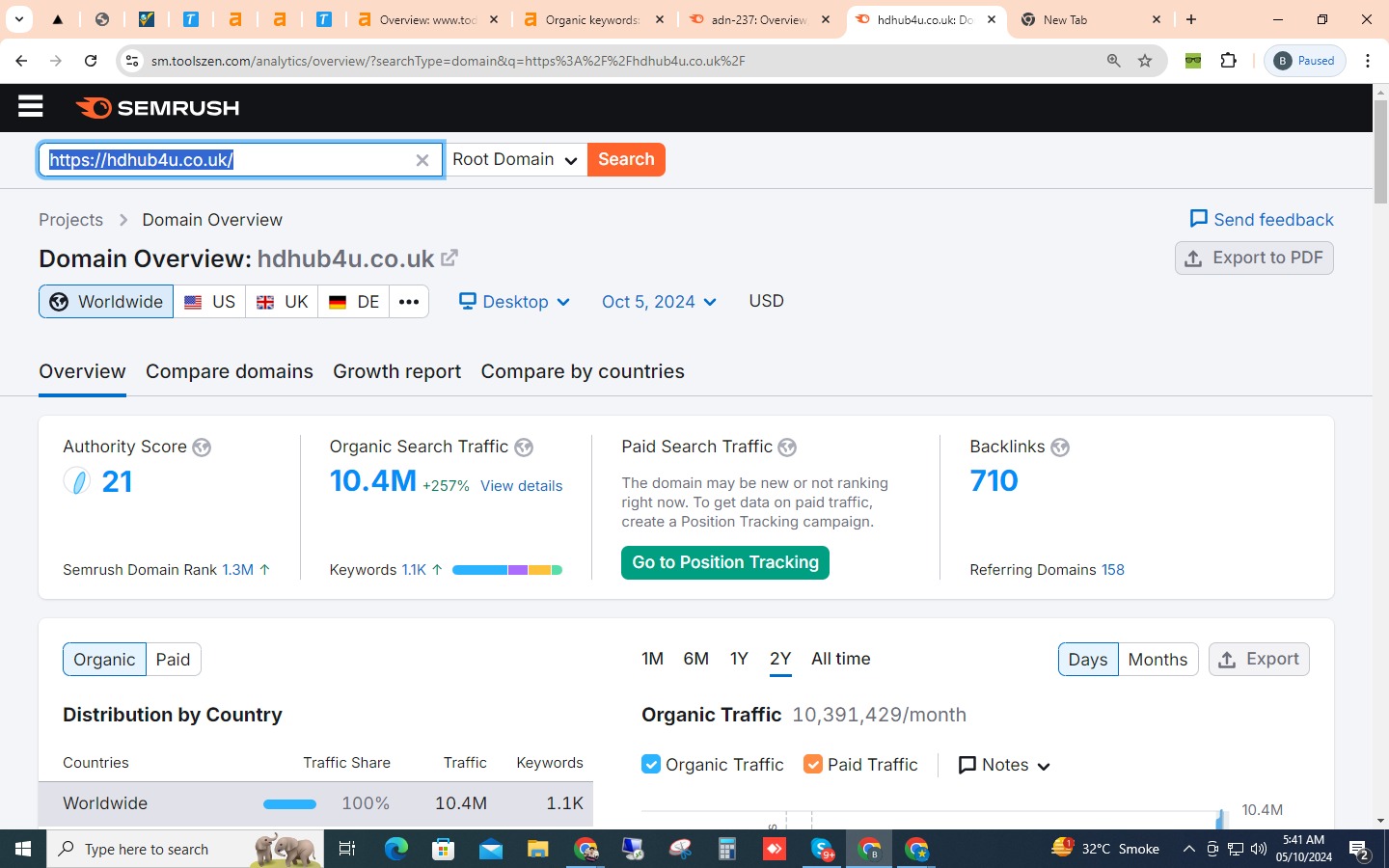Click the zoom magnifier icon in address bar
Viewport: 1389px width, 868px height.
pyautogui.click(x=1114, y=61)
